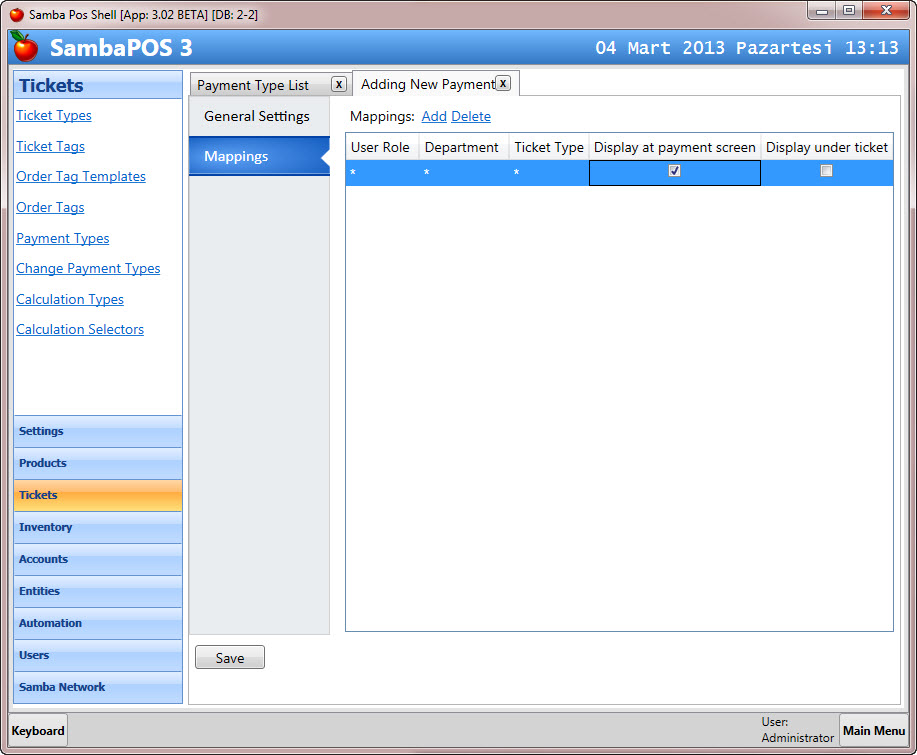Show the on-screen Keyboard
The image size is (917, 755).
pos(38,730)
